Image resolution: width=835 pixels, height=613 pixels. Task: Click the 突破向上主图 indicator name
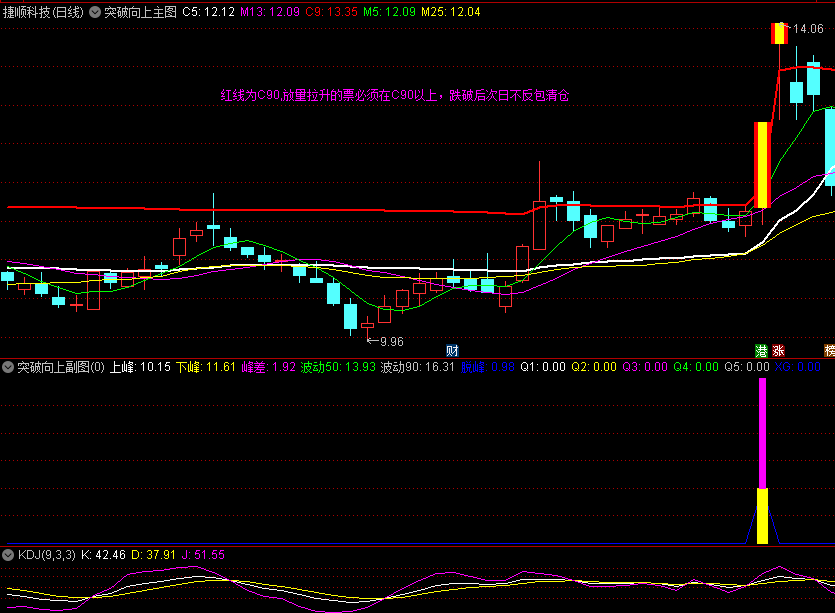(140, 12)
